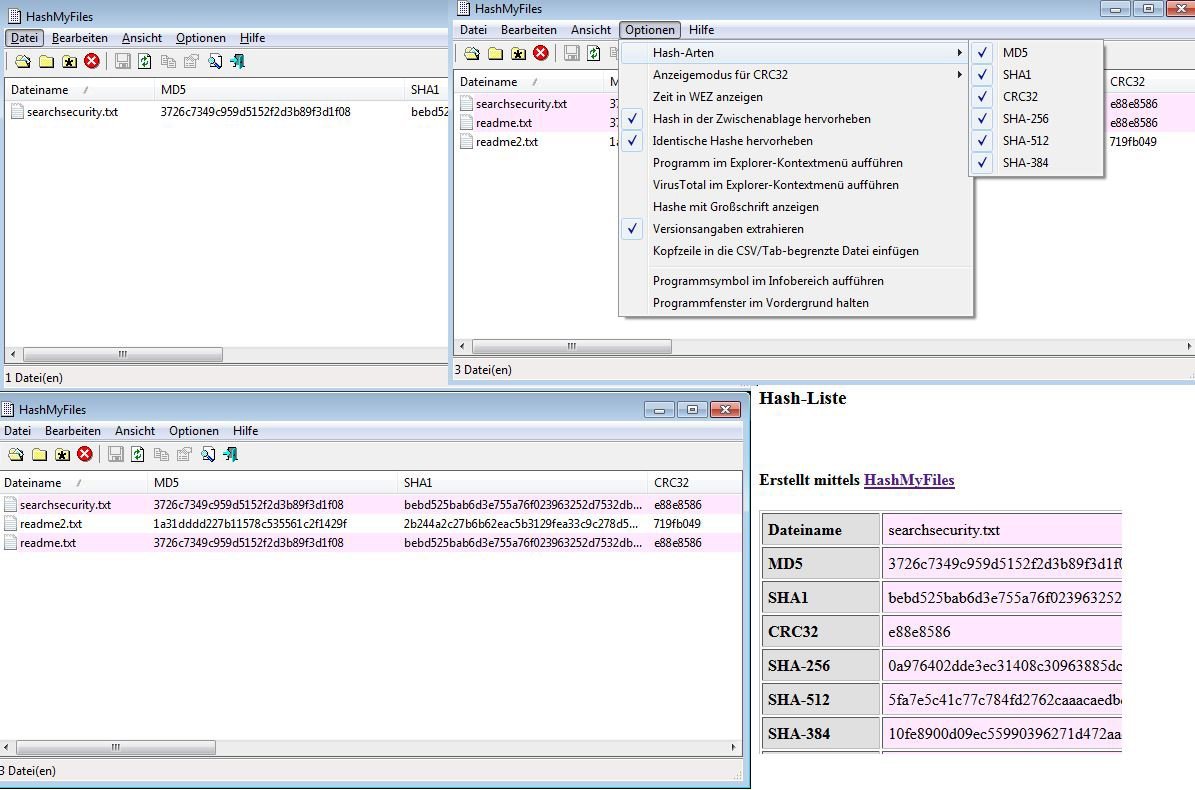
Task: Click the Find magnifier icon in the single-file window
Action: click(x=214, y=62)
